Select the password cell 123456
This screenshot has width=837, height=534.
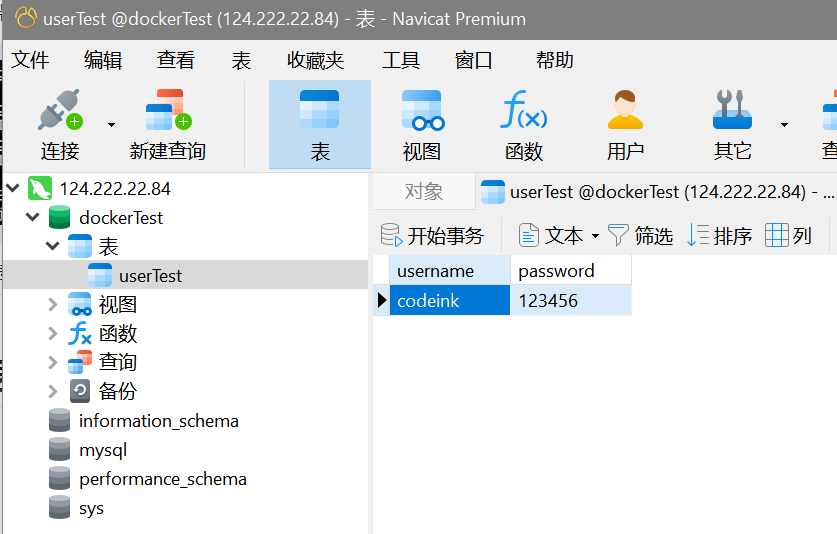(570, 300)
